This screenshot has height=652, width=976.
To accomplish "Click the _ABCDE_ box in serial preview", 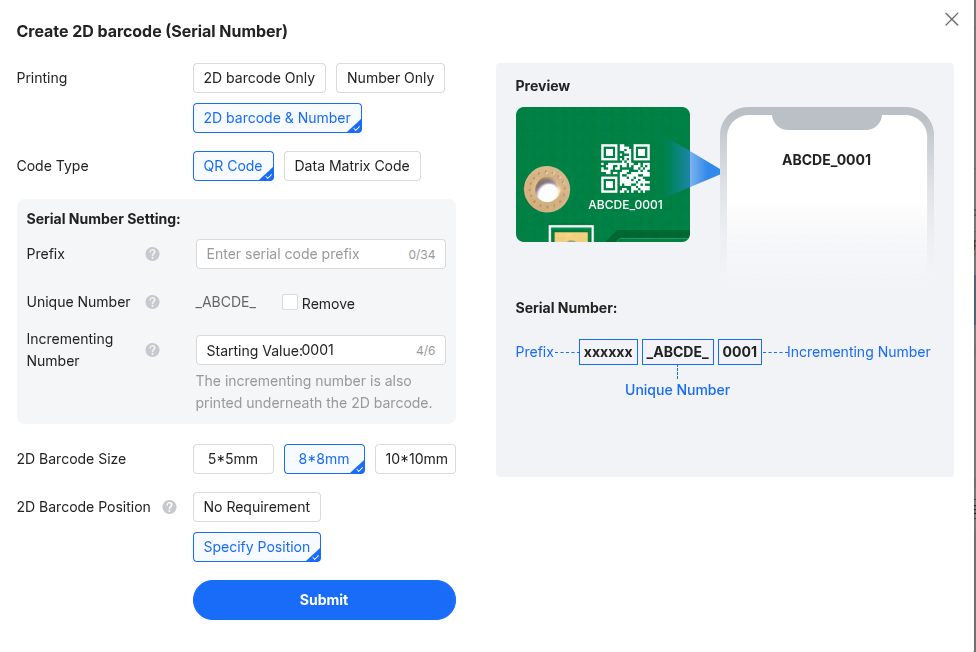I will coord(677,352).
